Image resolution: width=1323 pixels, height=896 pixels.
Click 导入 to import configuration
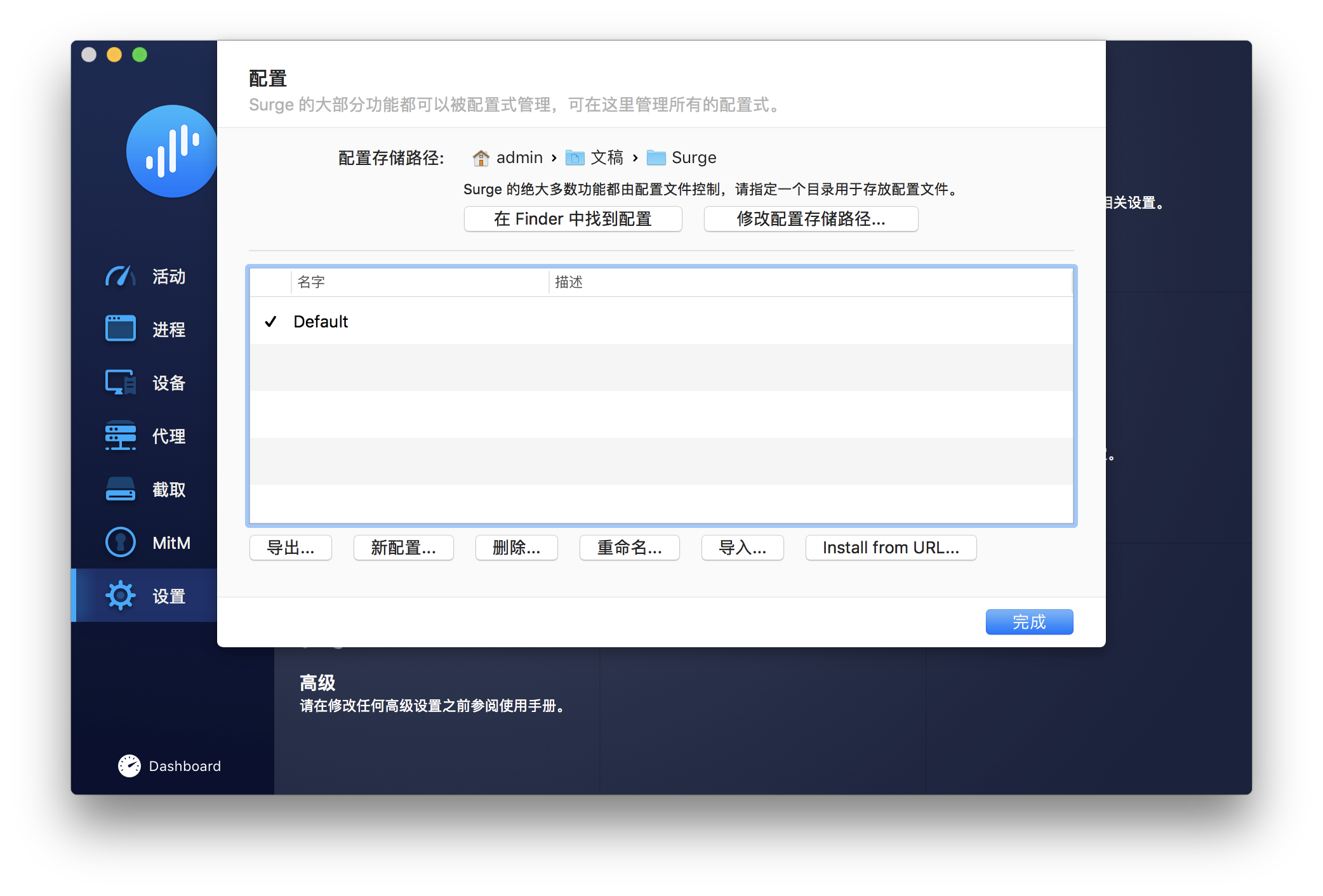coord(740,548)
